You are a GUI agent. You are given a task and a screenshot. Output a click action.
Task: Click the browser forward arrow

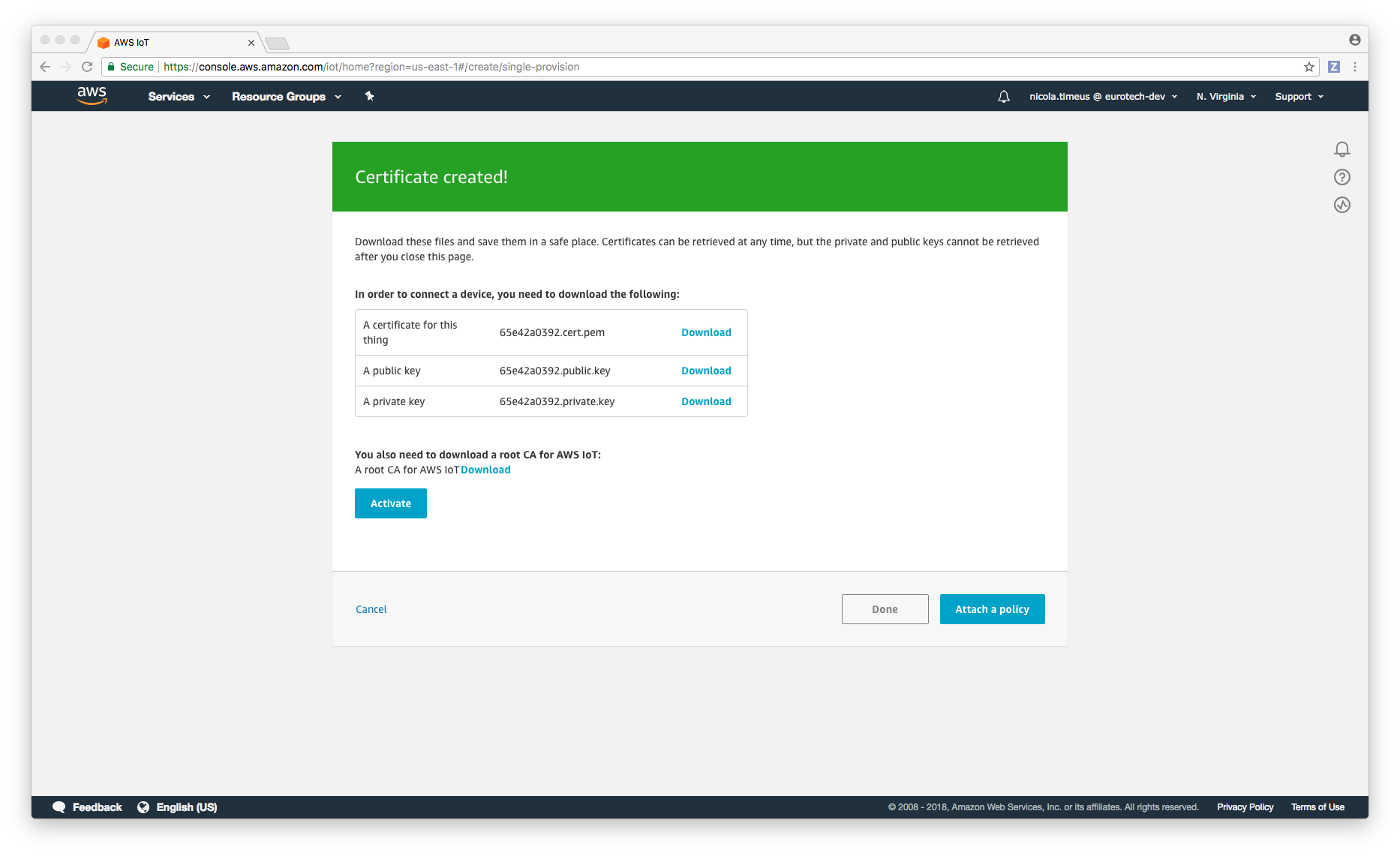pos(66,67)
